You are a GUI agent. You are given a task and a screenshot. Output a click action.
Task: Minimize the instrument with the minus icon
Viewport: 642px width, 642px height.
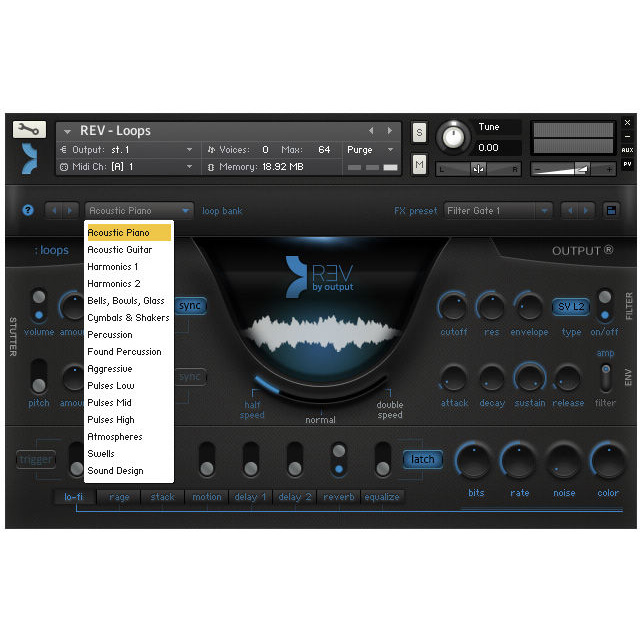(627, 136)
